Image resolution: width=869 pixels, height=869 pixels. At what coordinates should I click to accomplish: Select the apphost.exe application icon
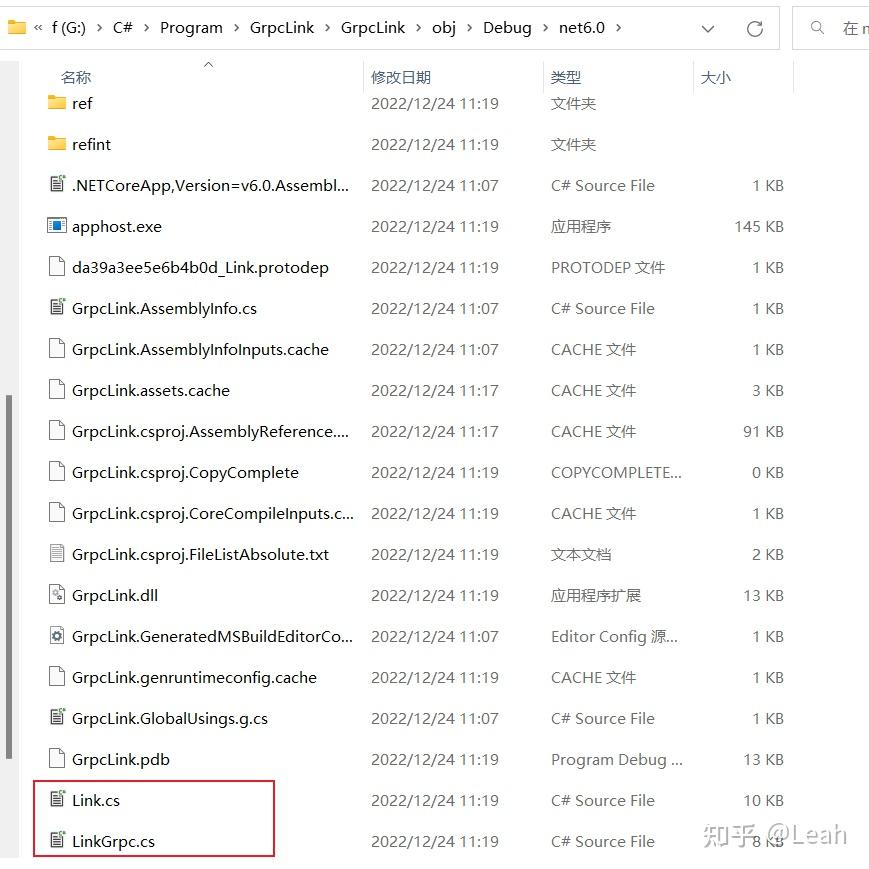(57, 226)
